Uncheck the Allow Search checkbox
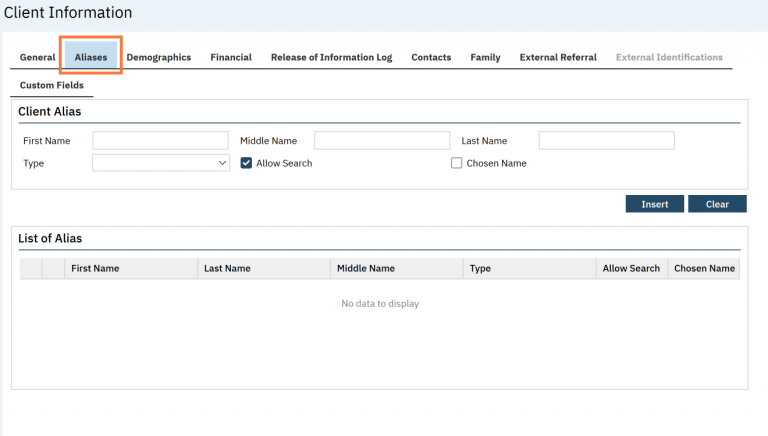 pos(247,163)
